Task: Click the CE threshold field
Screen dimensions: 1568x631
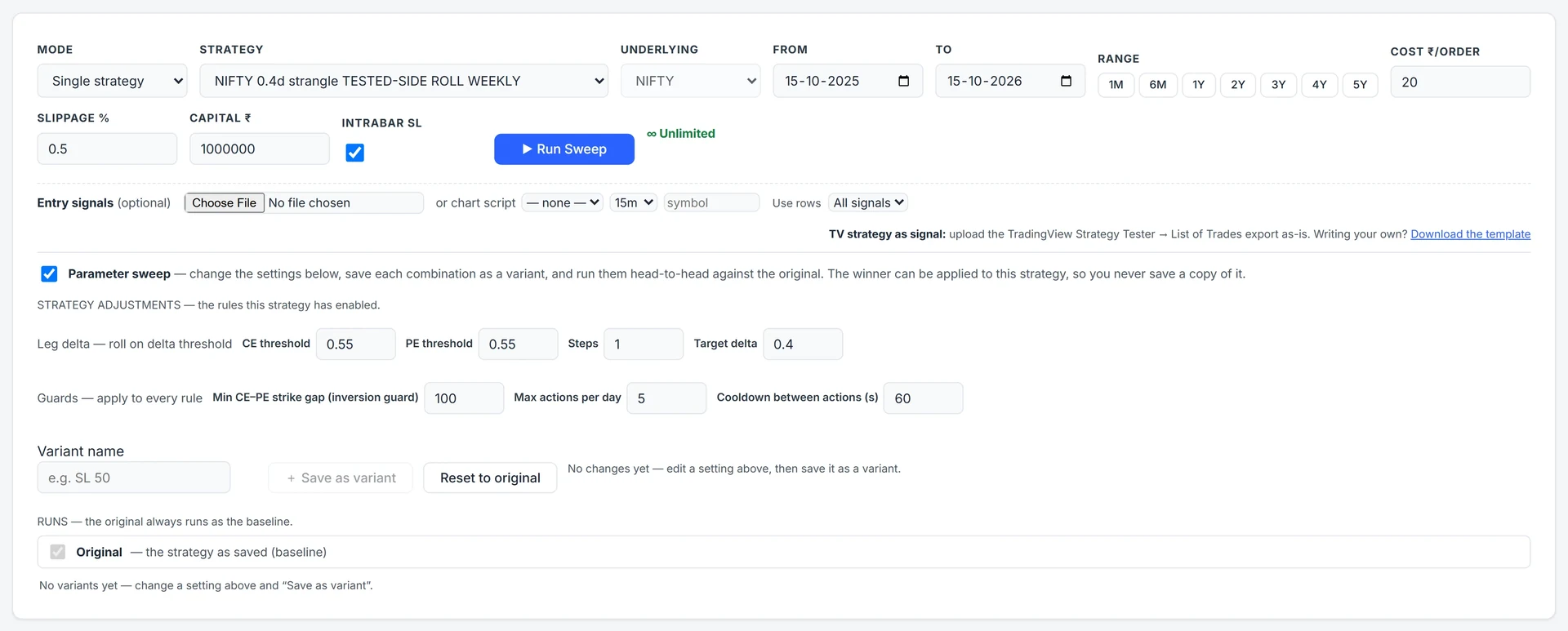Action: [x=355, y=344]
